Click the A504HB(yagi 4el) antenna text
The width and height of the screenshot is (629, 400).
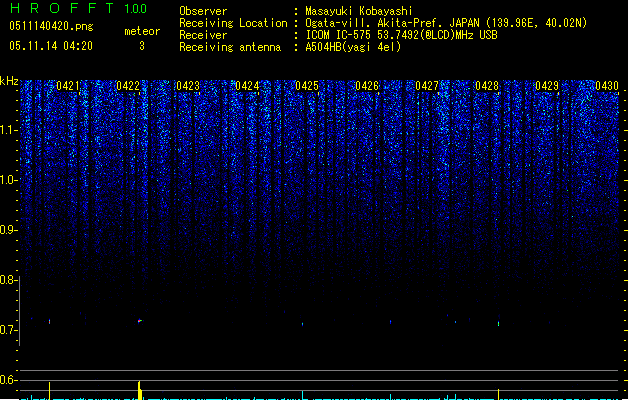[353, 47]
